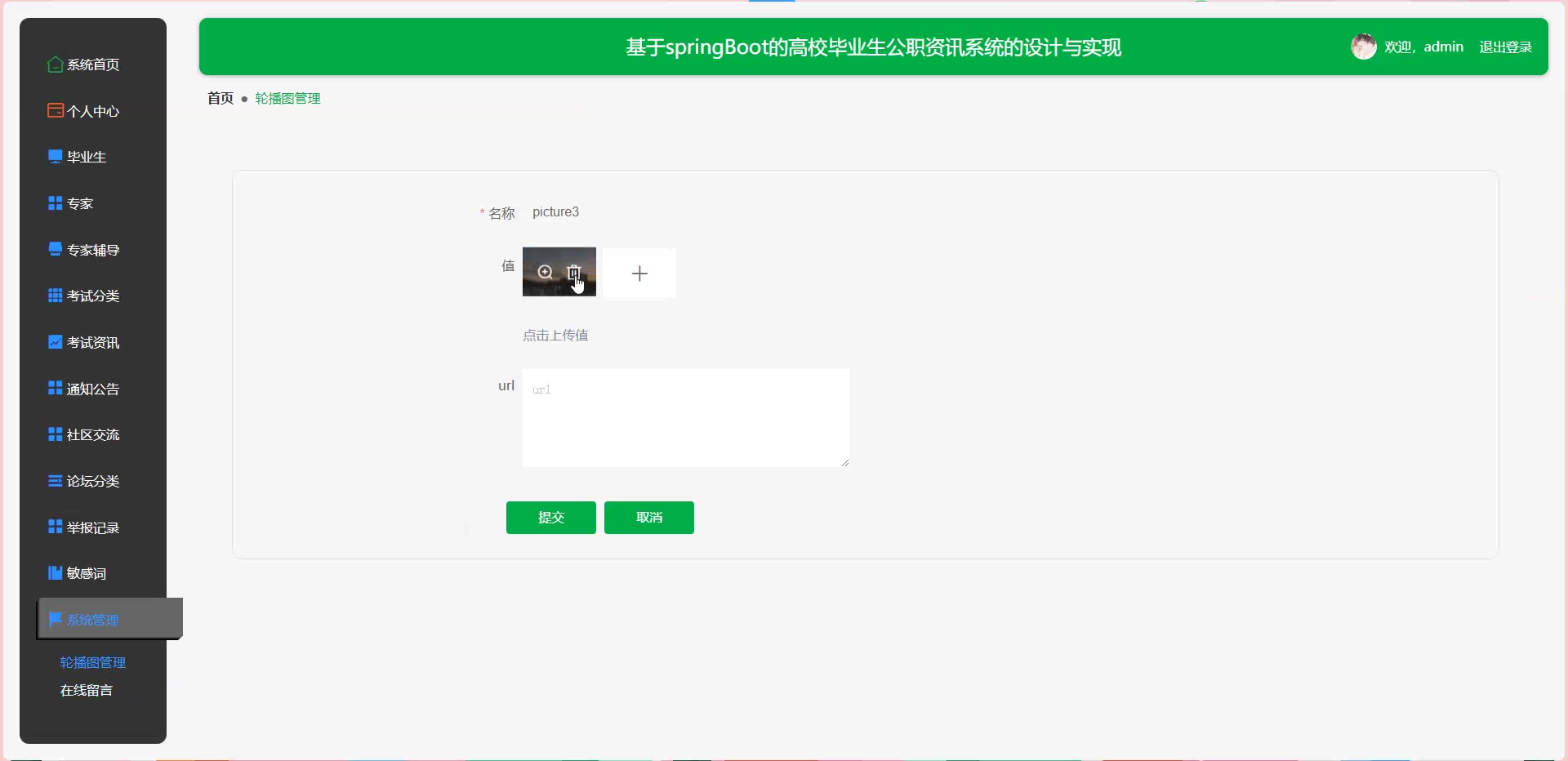
Task: Click the 点击上传值 hint text
Action: [x=555, y=335]
